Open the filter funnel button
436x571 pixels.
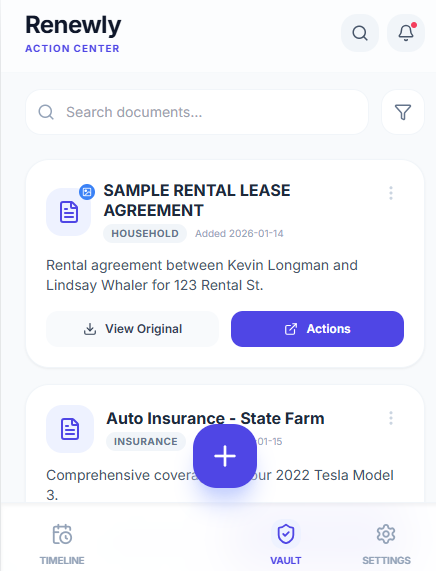403,112
